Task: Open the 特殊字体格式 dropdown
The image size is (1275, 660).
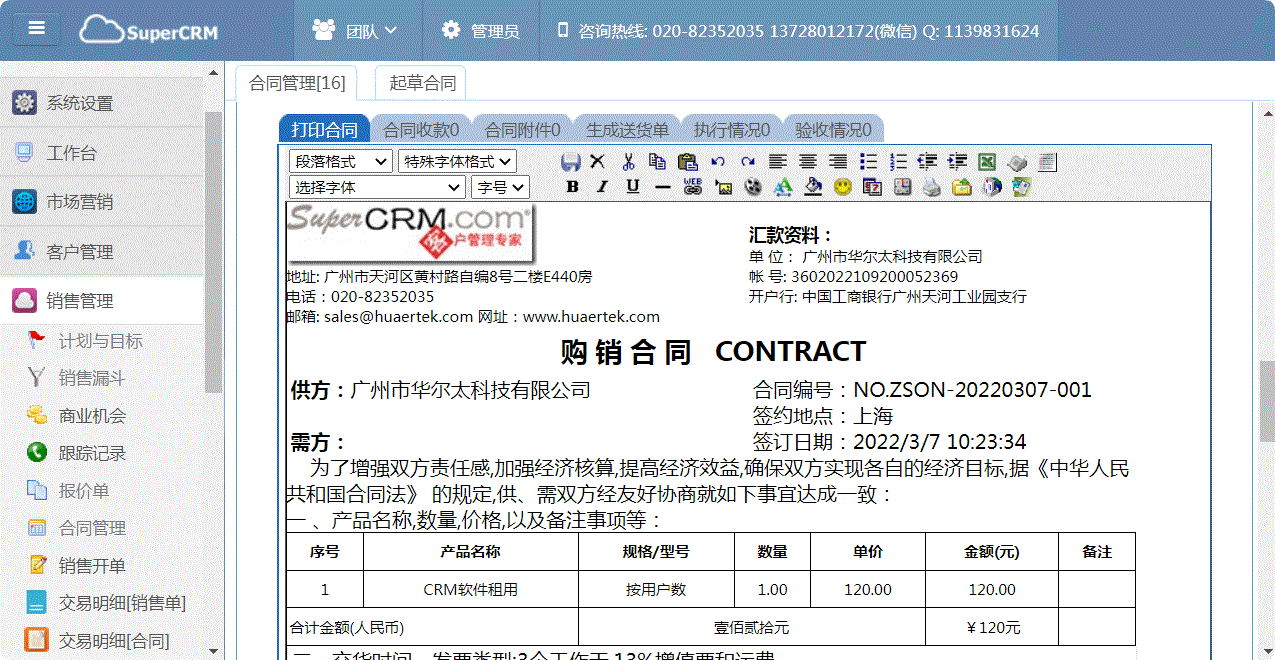Action: 457,161
